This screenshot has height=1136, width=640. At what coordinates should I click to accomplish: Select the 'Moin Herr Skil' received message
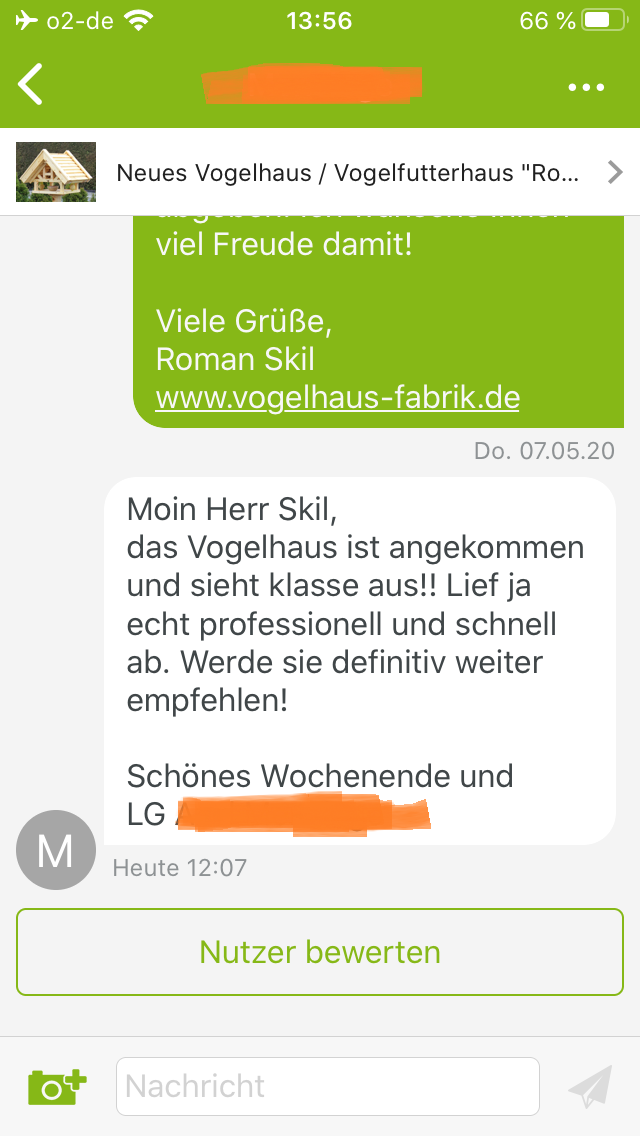click(x=360, y=661)
